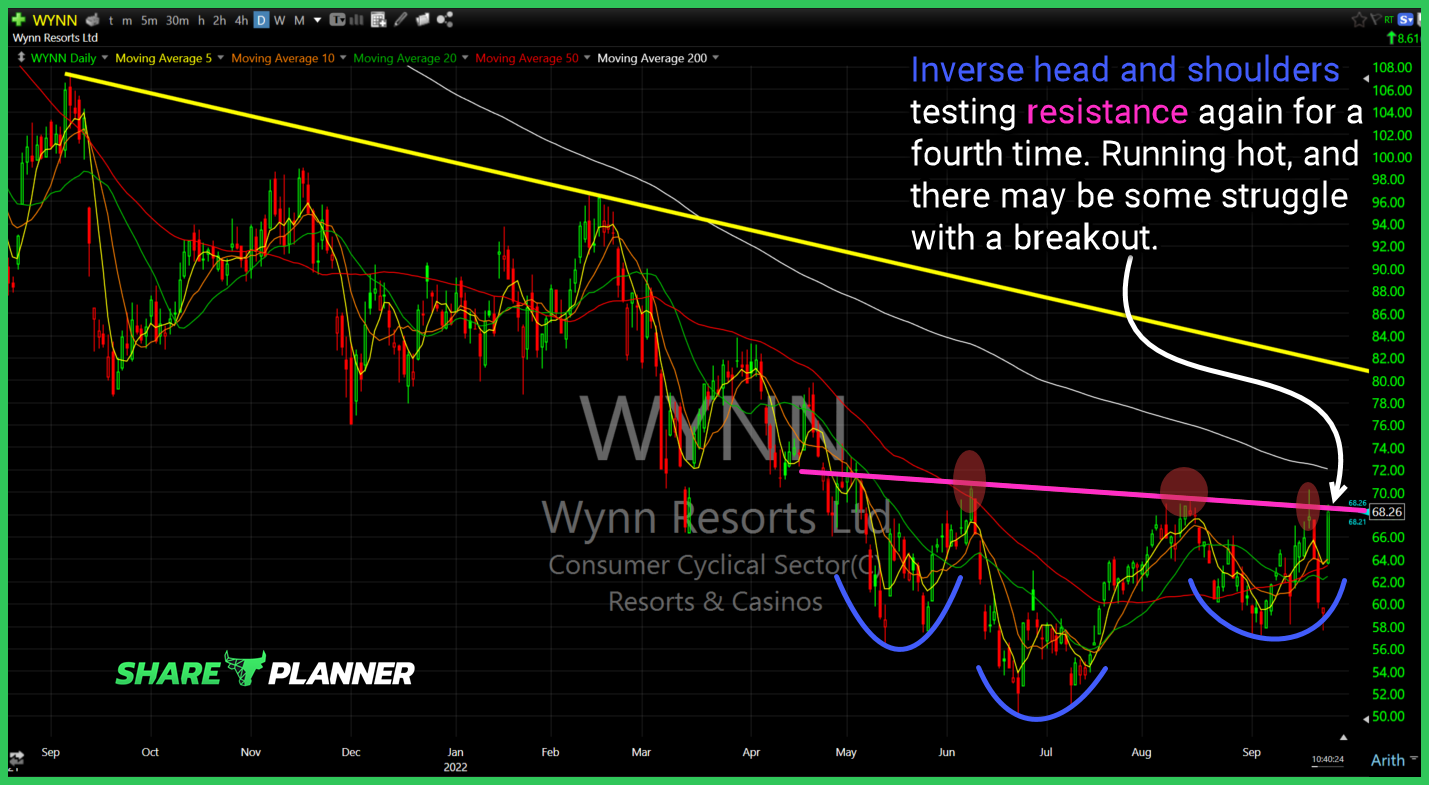Click the up/down arrows before WYNN Daily
Viewport: 1429px width, 785px height.
pyautogui.click(x=21, y=58)
